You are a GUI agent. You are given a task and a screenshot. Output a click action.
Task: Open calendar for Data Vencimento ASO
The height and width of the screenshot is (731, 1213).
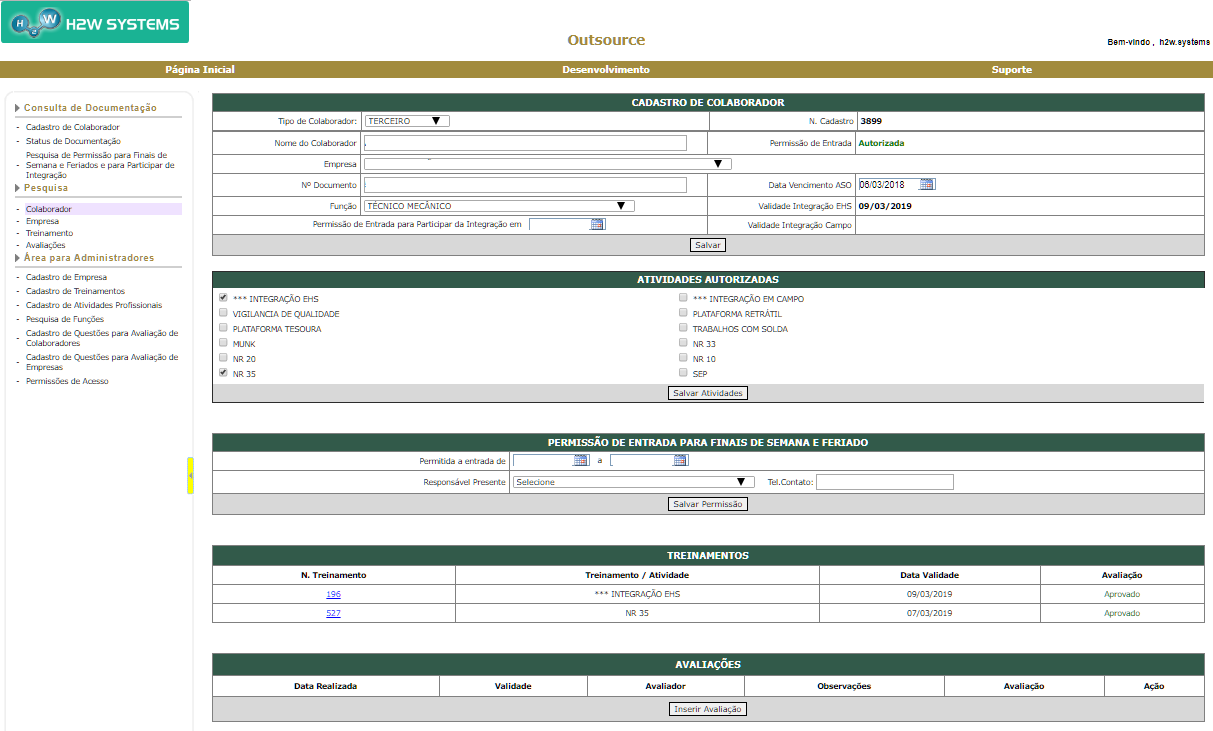[x=926, y=184]
